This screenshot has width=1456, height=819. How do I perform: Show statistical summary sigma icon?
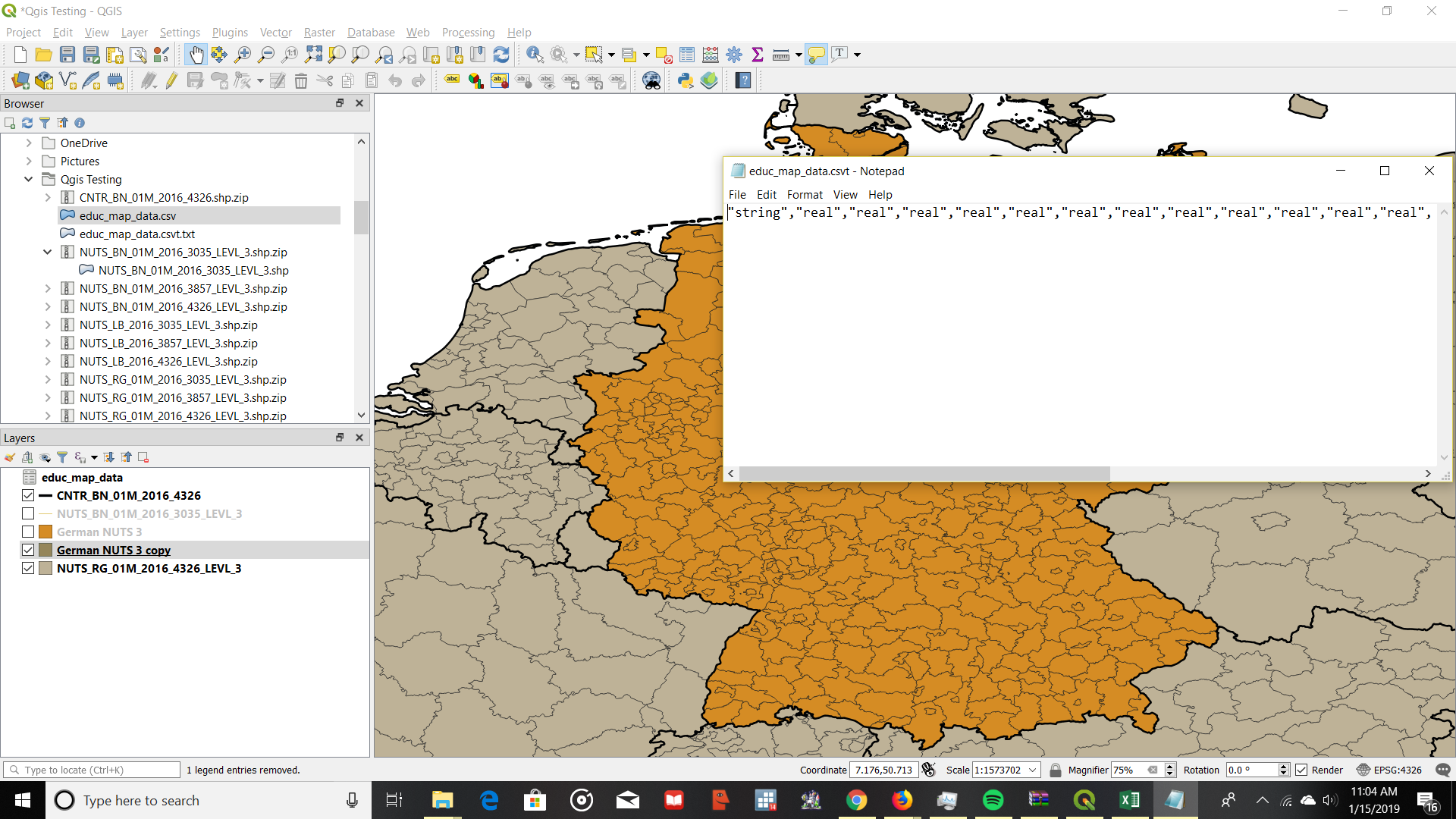point(757,55)
